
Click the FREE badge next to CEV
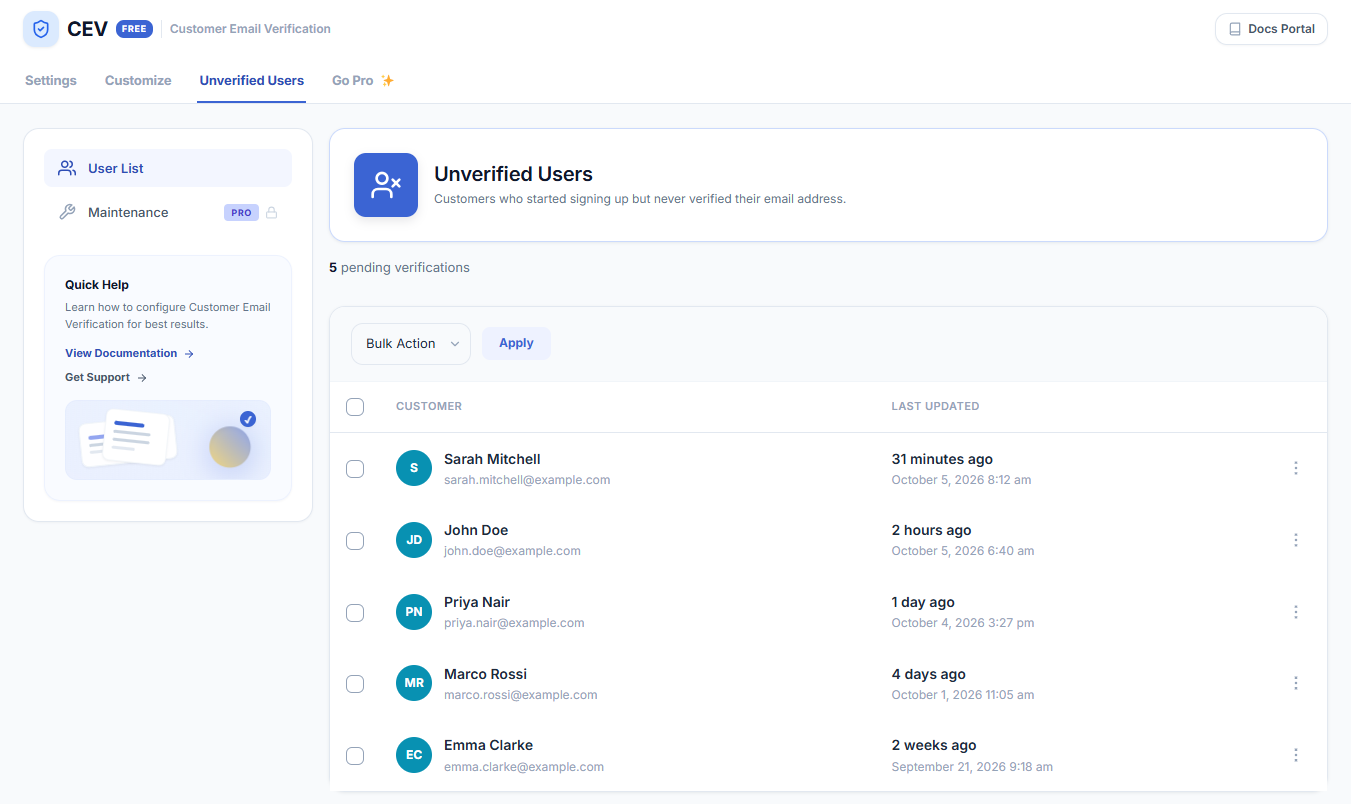[134, 29]
